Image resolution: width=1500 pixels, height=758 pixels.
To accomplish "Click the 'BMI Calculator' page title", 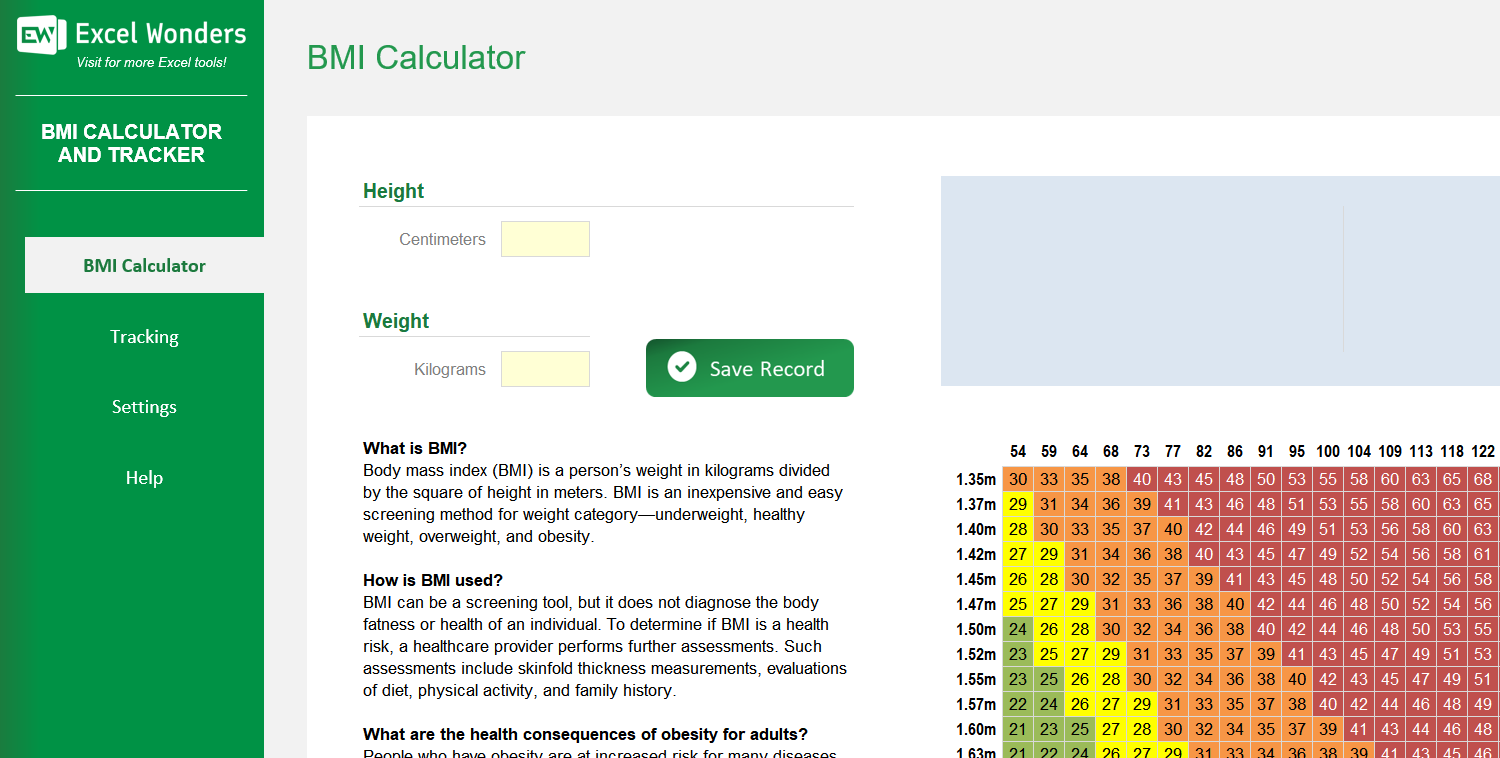I will [x=416, y=58].
